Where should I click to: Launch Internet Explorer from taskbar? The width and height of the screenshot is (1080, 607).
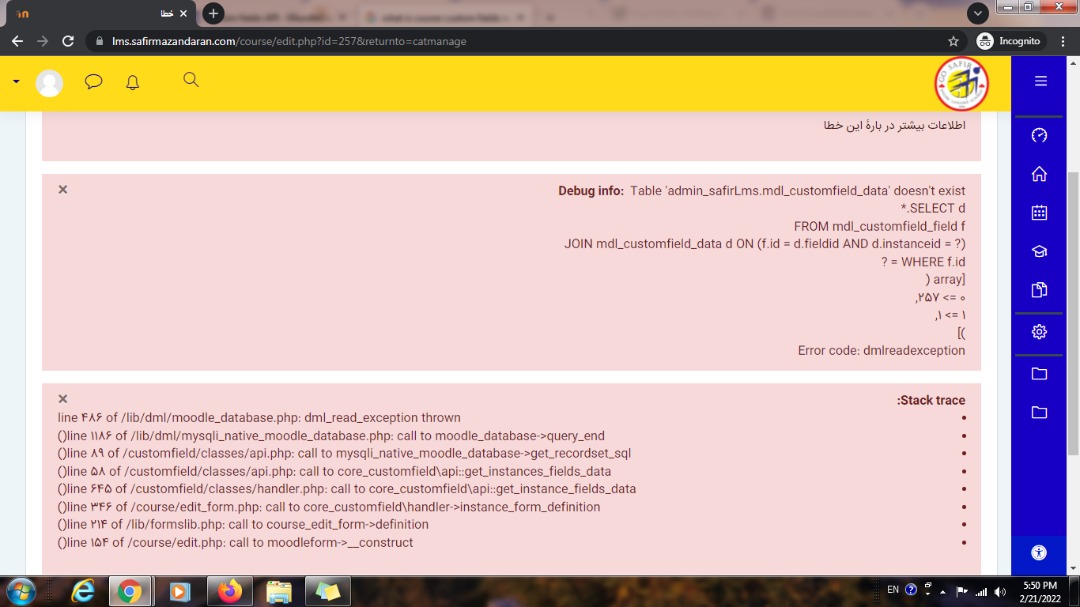(x=83, y=591)
